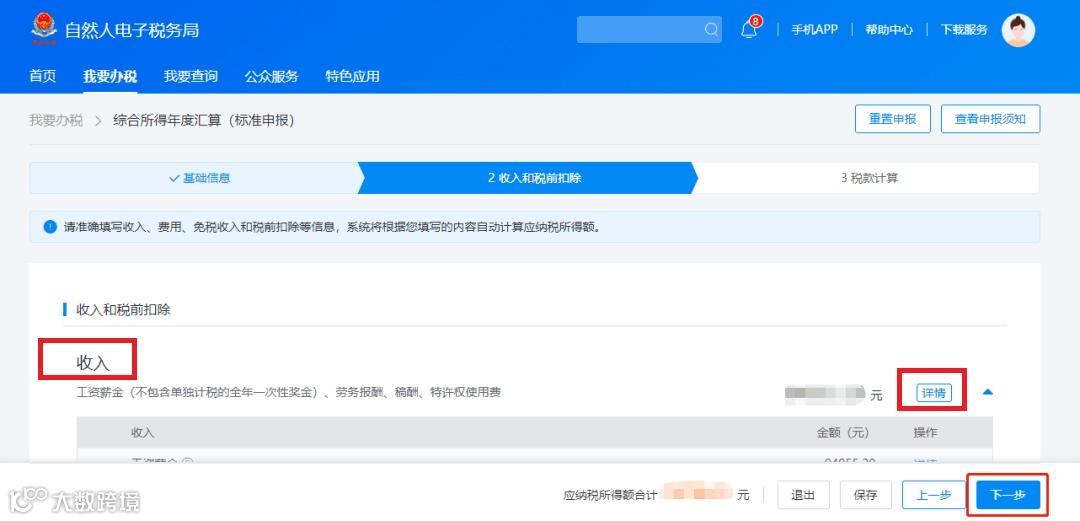The height and width of the screenshot is (521, 1080).
Task: Click 综合所得年度汇算（标准申报）breadcrumb text
Action: coord(204,121)
